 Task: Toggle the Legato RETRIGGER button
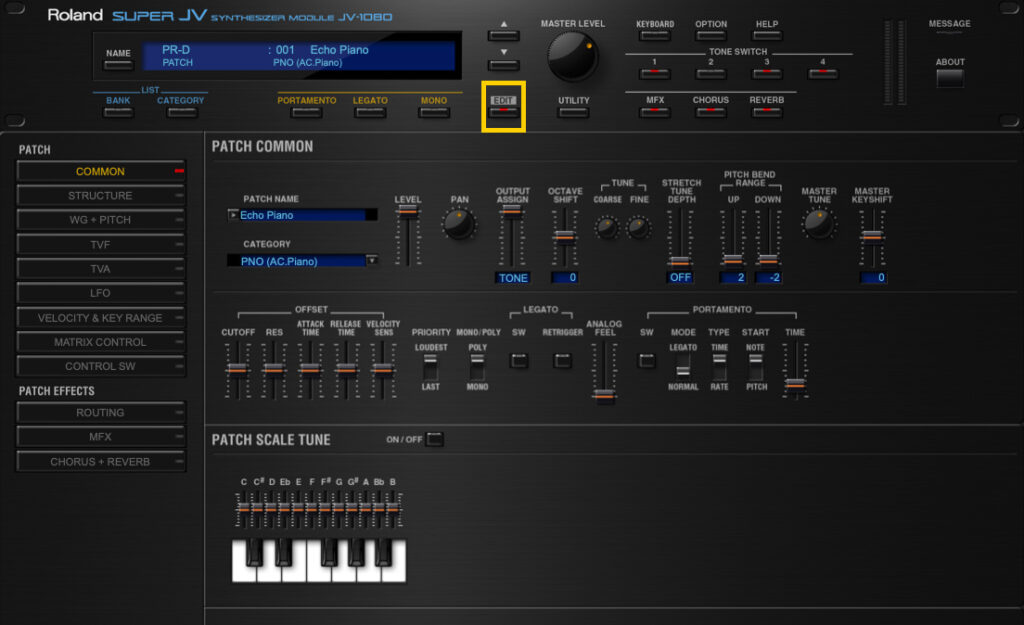(562, 361)
